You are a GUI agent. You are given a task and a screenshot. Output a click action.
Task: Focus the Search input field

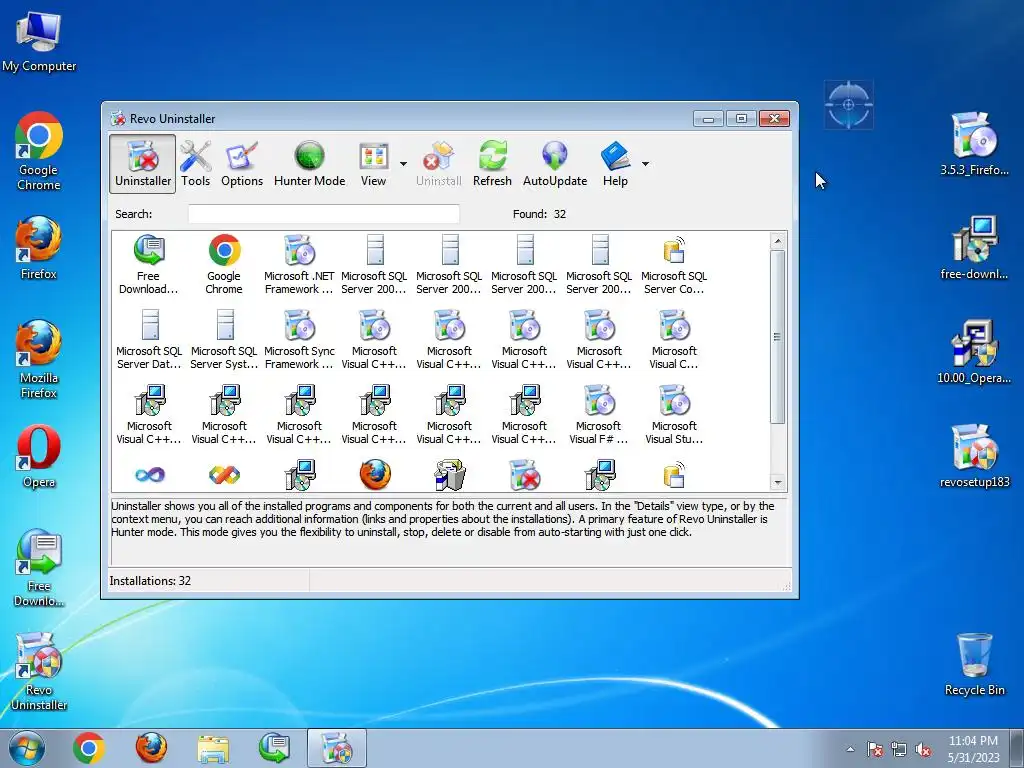coord(324,214)
